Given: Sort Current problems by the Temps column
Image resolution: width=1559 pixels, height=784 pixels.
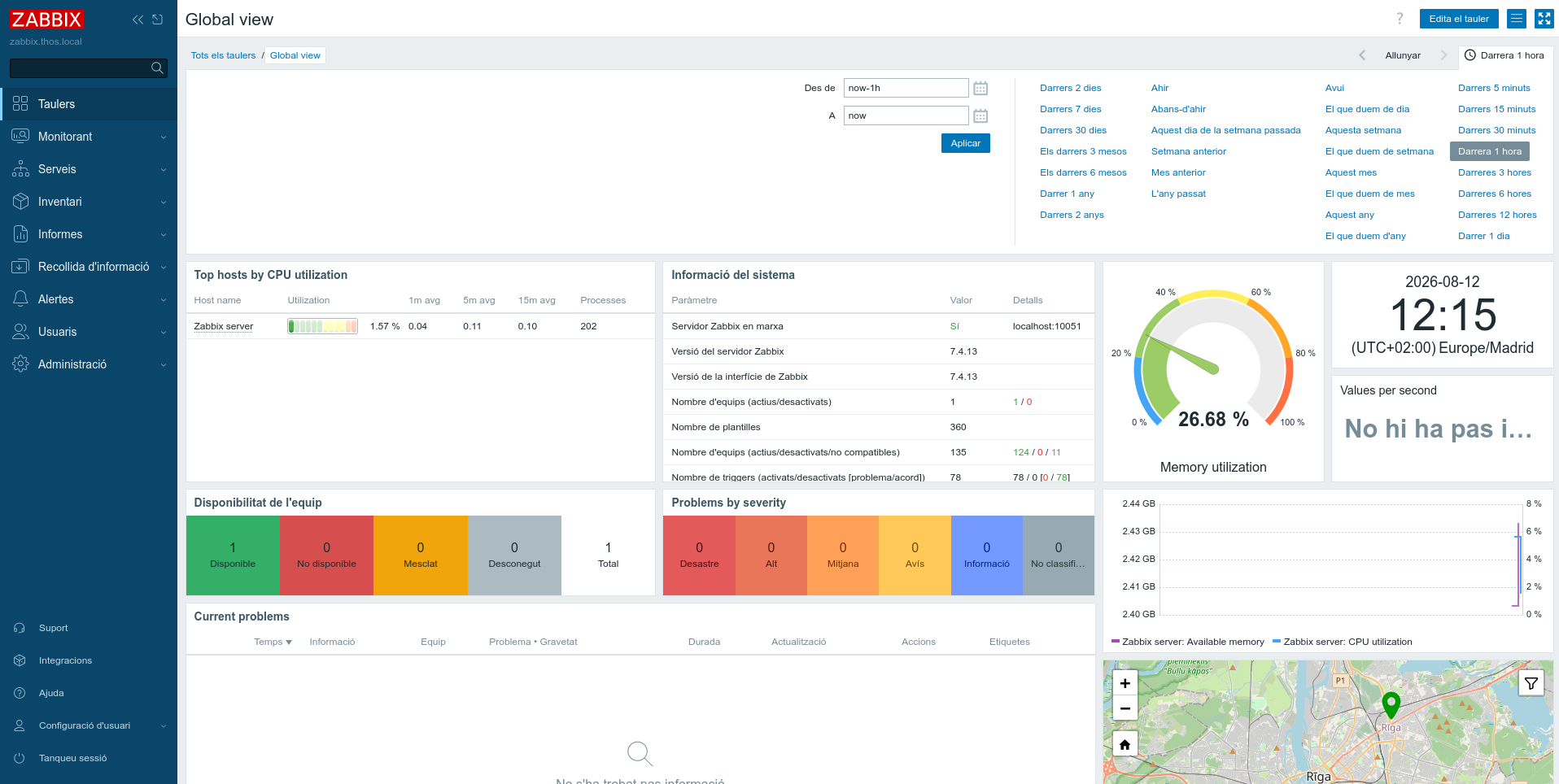Looking at the screenshot, I should point(273,642).
